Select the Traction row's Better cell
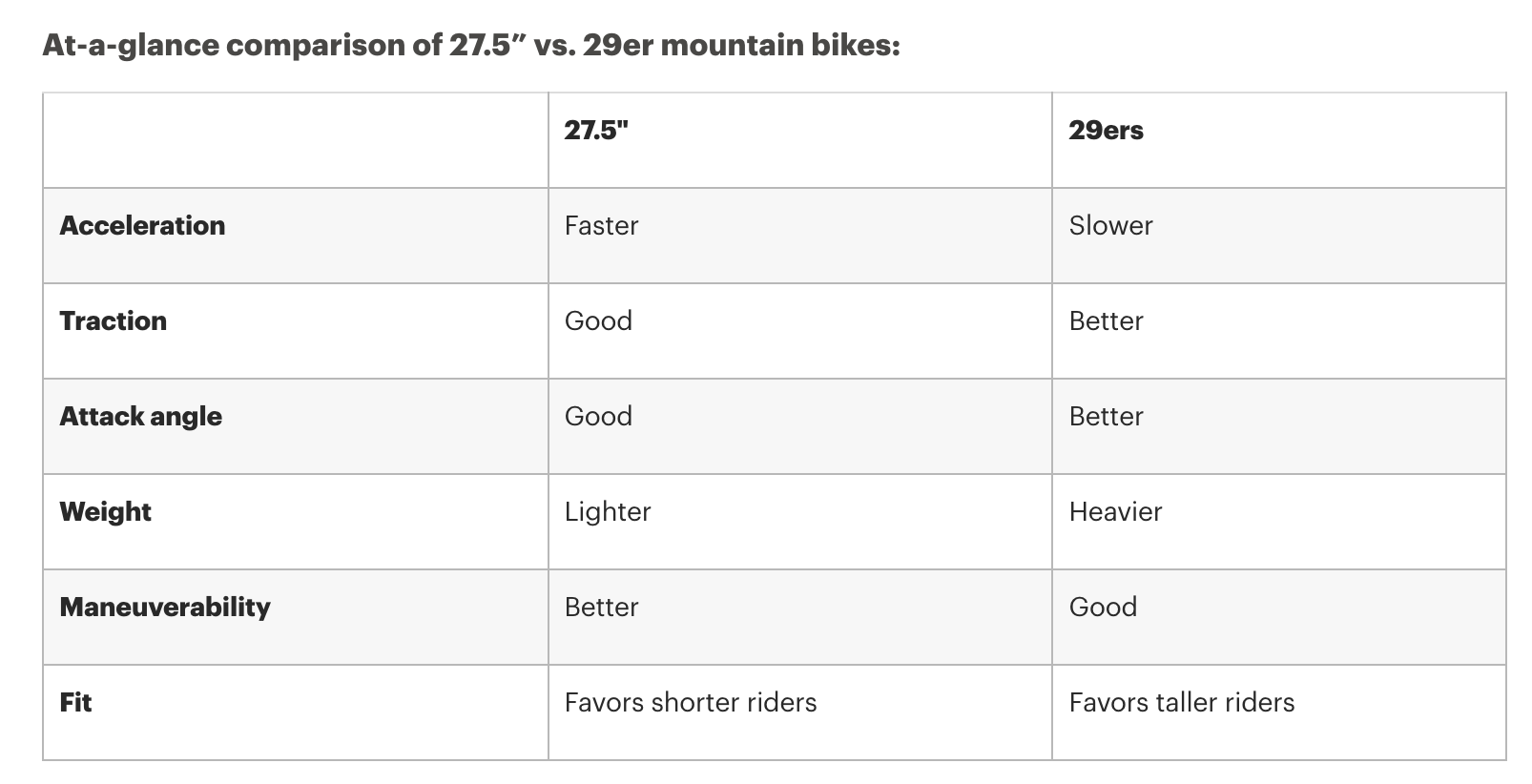The width and height of the screenshot is (1532, 784). [x=1106, y=321]
